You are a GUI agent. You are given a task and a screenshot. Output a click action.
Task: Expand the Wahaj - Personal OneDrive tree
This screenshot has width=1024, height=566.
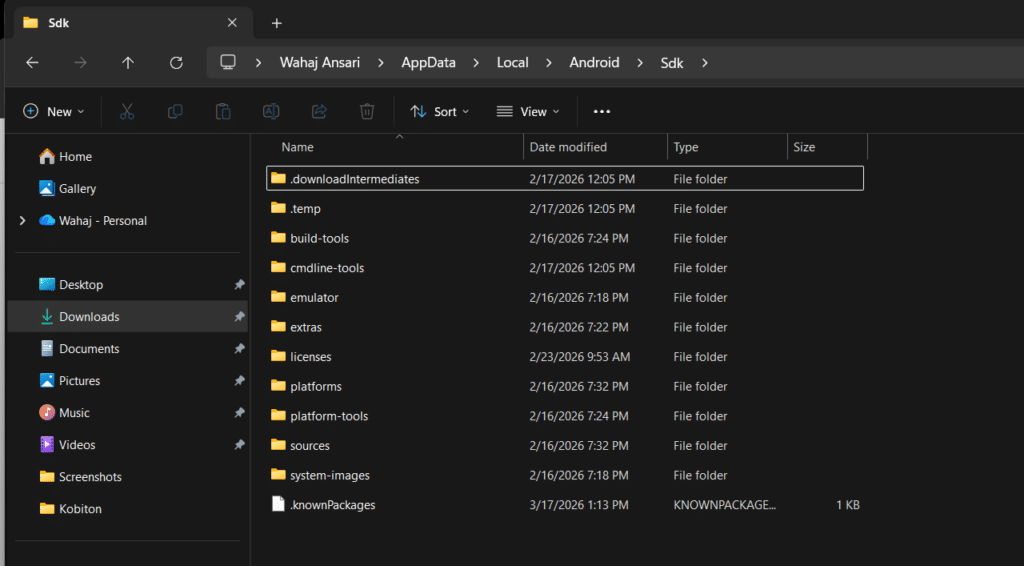22,221
